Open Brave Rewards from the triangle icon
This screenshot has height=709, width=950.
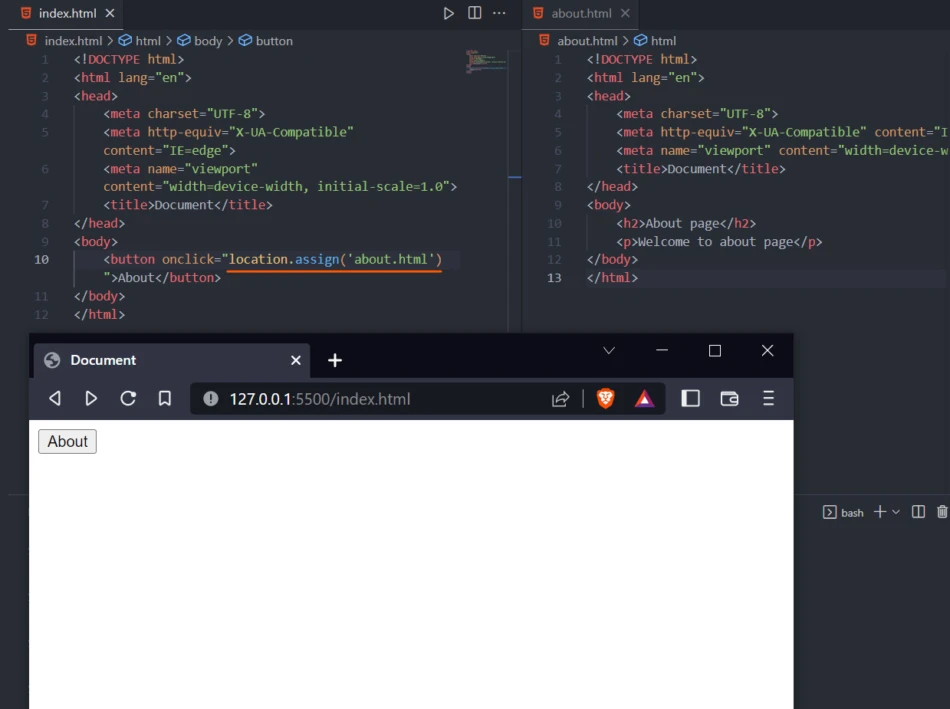point(644,397)
